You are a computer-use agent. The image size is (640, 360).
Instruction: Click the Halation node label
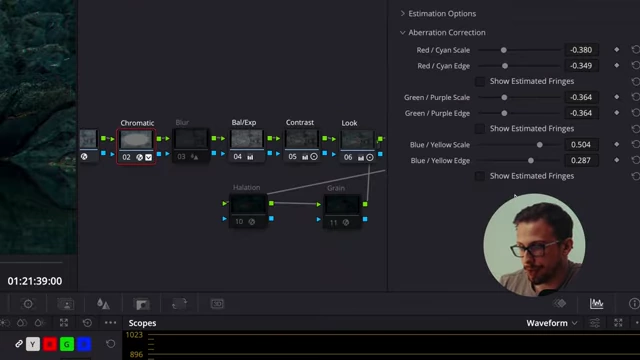coord(247,187)
